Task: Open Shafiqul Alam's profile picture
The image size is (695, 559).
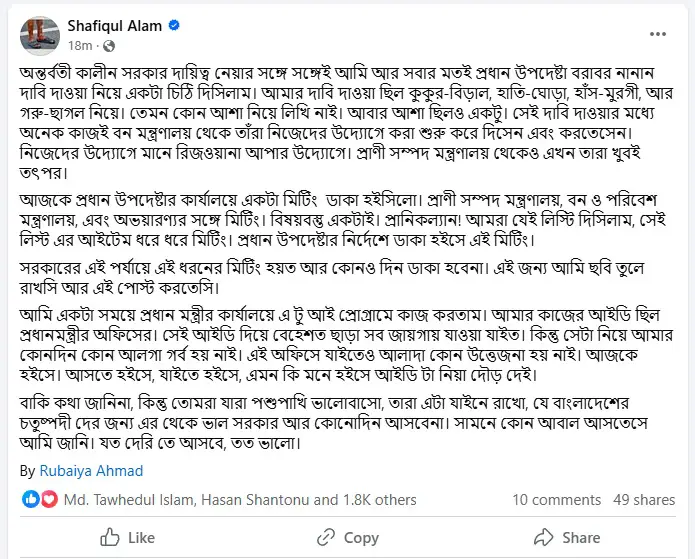Action: [40, 36]
